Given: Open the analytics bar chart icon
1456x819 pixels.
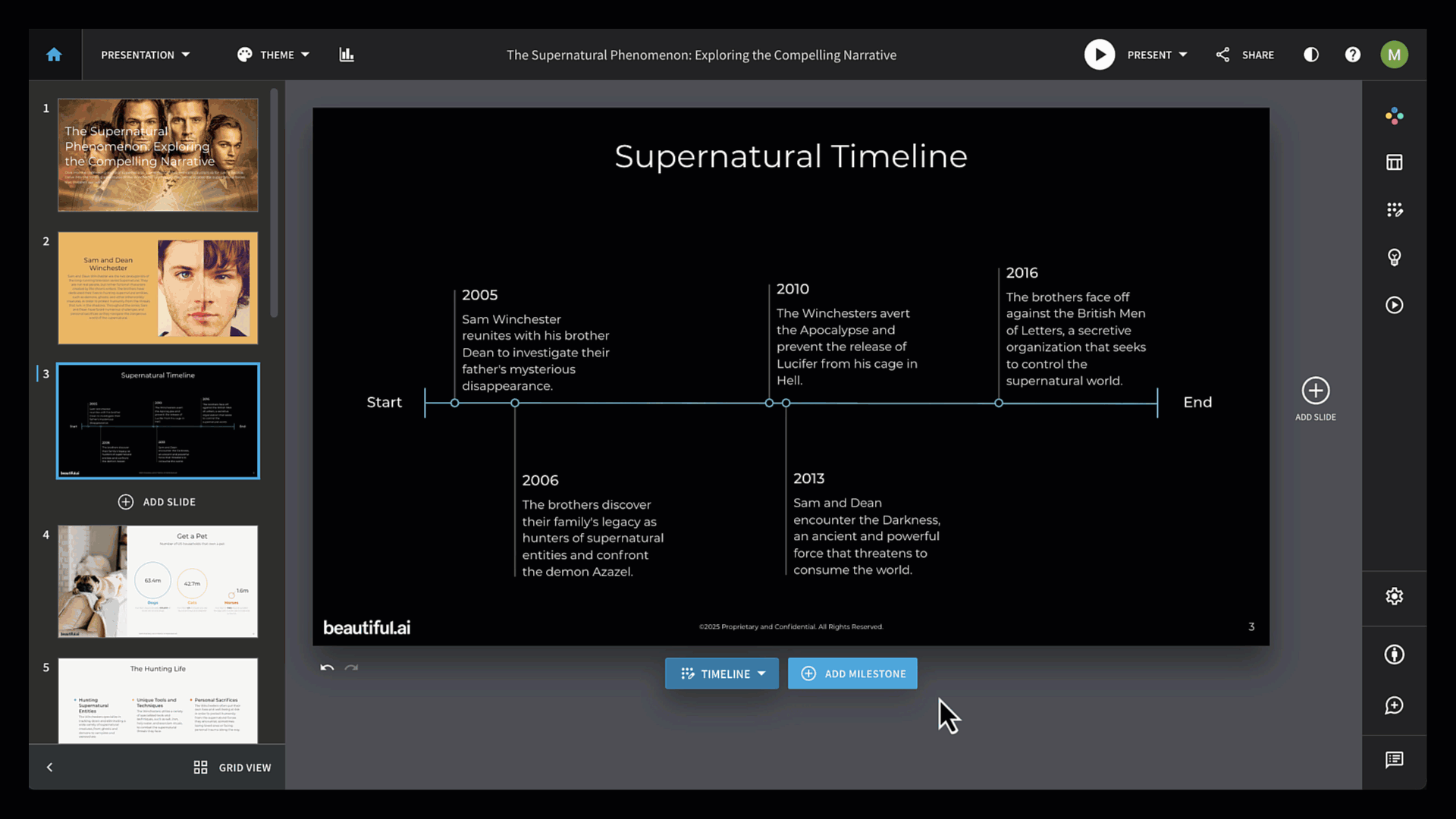Looking at the screenshot, I should click(347, 55).
